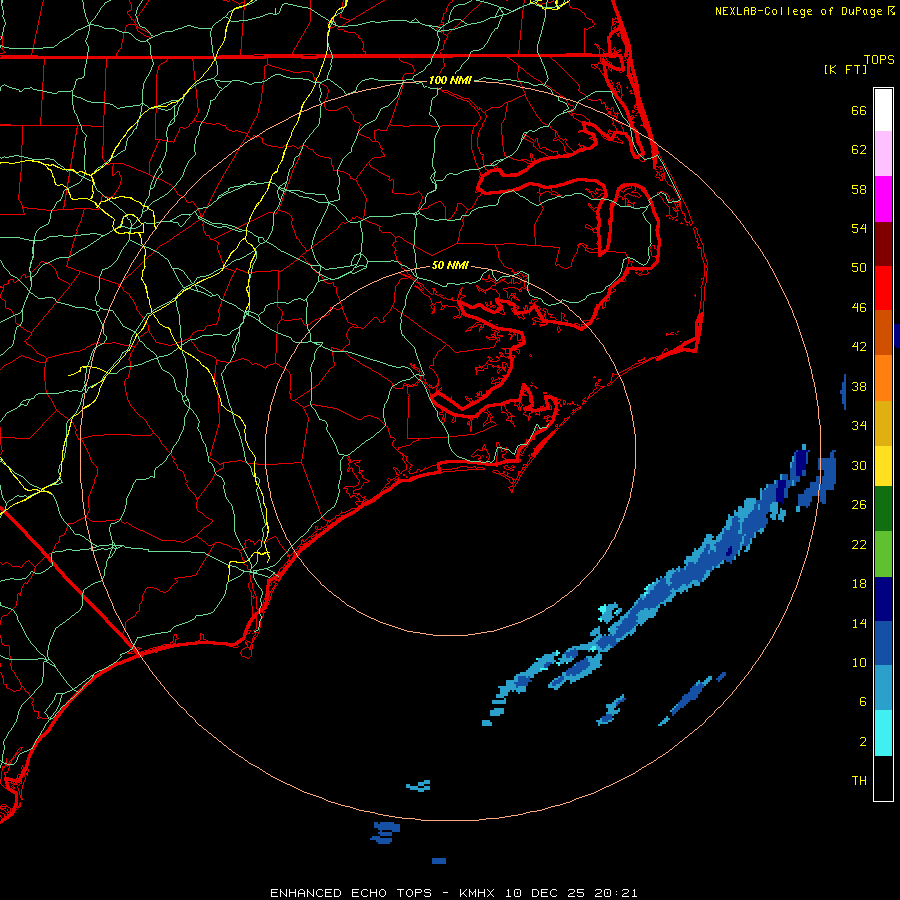Click the dark red (maroon) legend swatch
The height and width of the screenshot is (900, 900).
coord(883,243)
